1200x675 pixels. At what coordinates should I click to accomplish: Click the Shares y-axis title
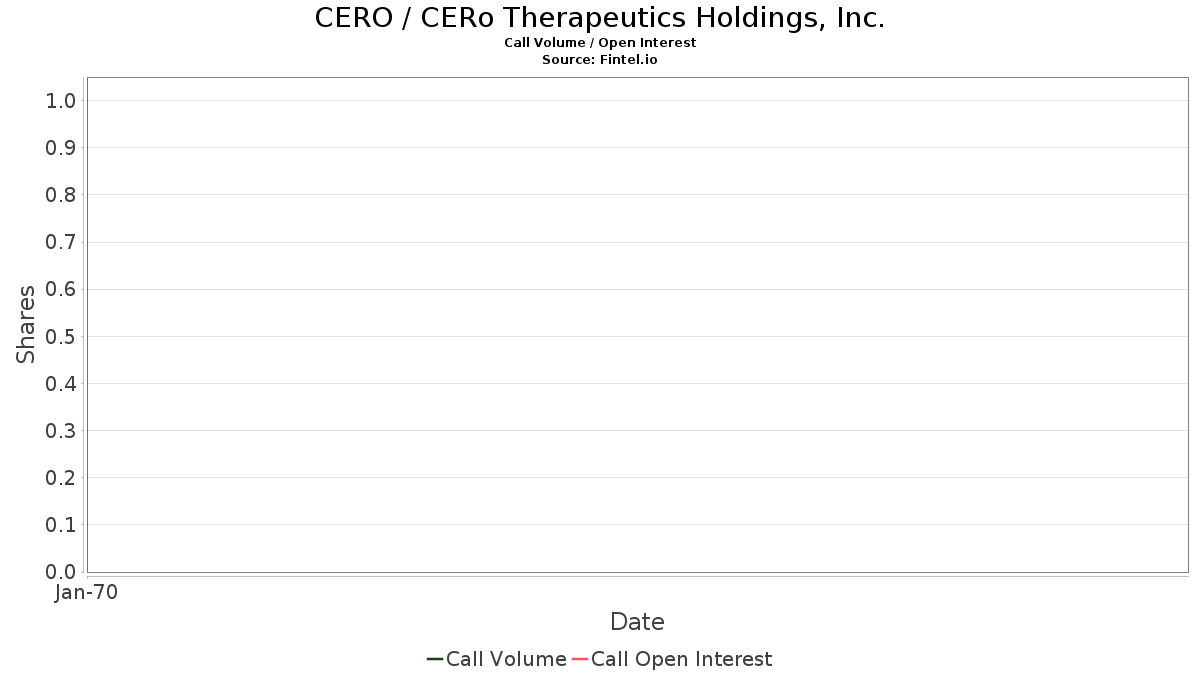pyautogui.click(x=26, y=324)
